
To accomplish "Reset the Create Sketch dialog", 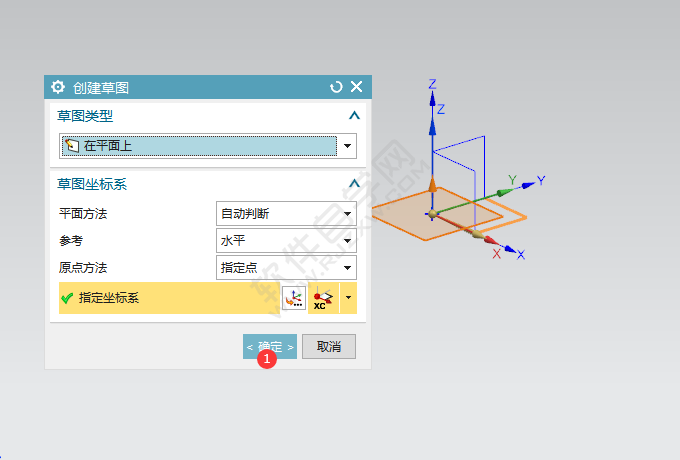I will pyautogui.click(x=336, y=87).
